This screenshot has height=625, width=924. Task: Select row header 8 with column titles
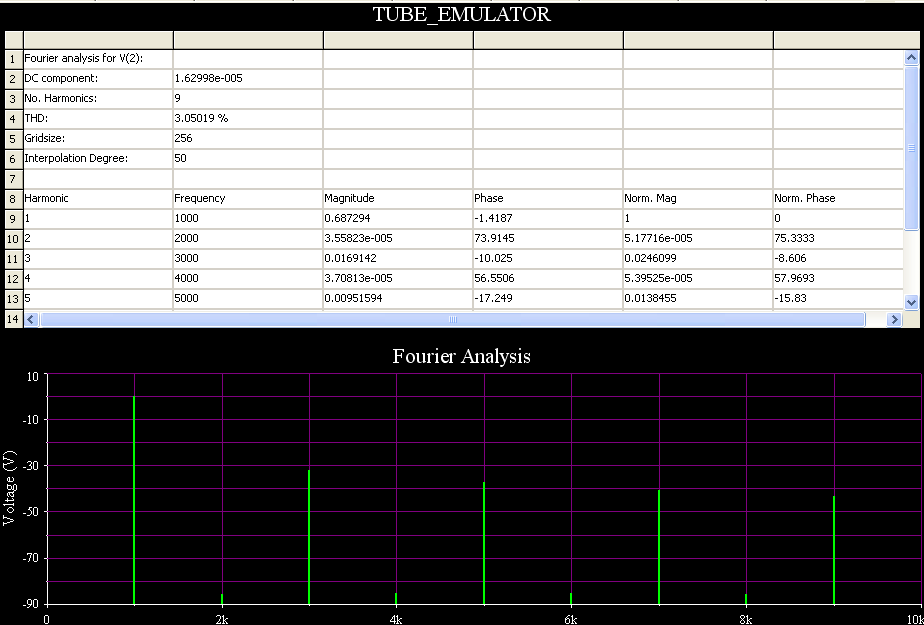[x=14, y=199]
